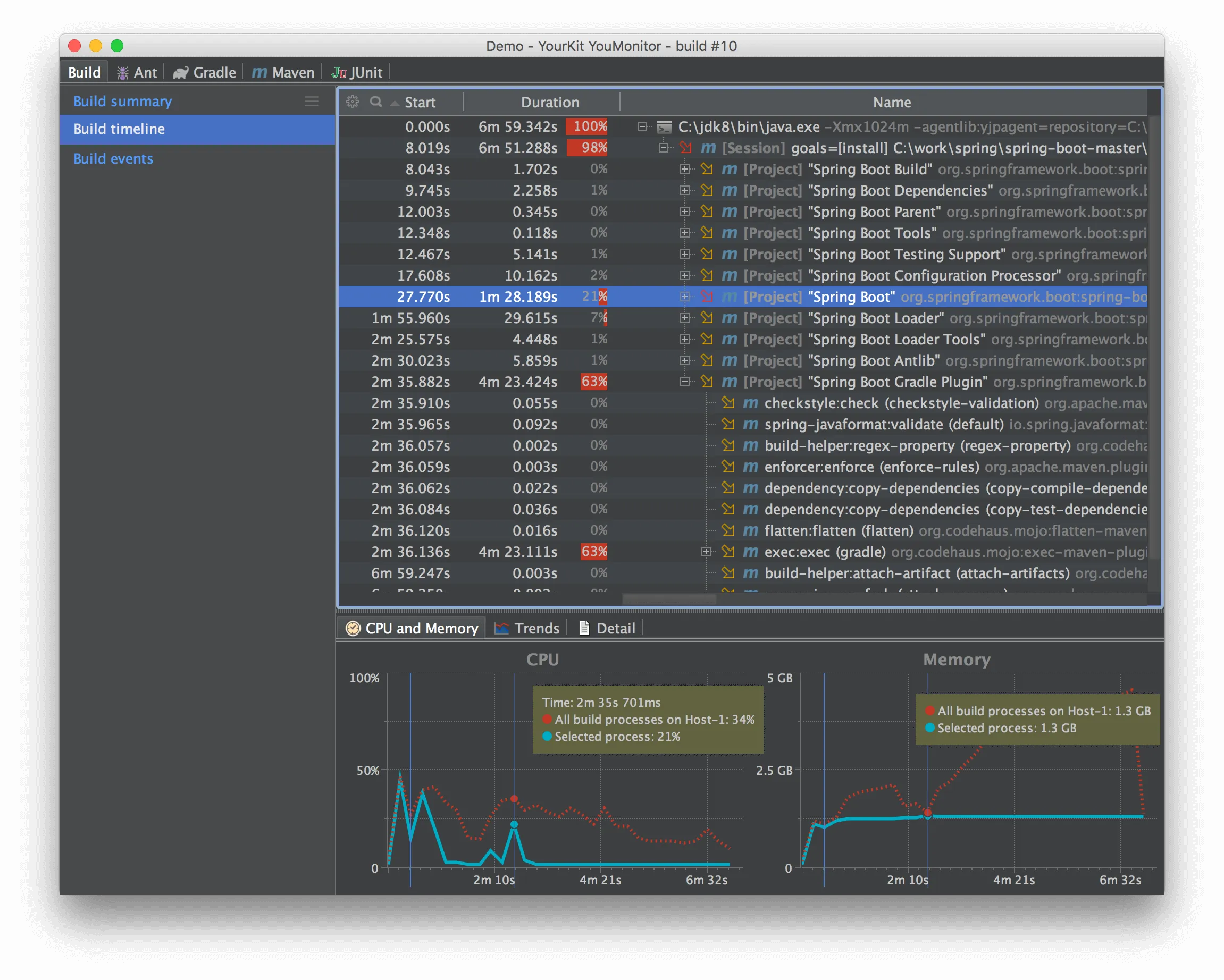The width and height of the screenshot is (1224, 980).
Task: Click the yellow arrow icon on flatten:flatten row
Action: [728, 530]
